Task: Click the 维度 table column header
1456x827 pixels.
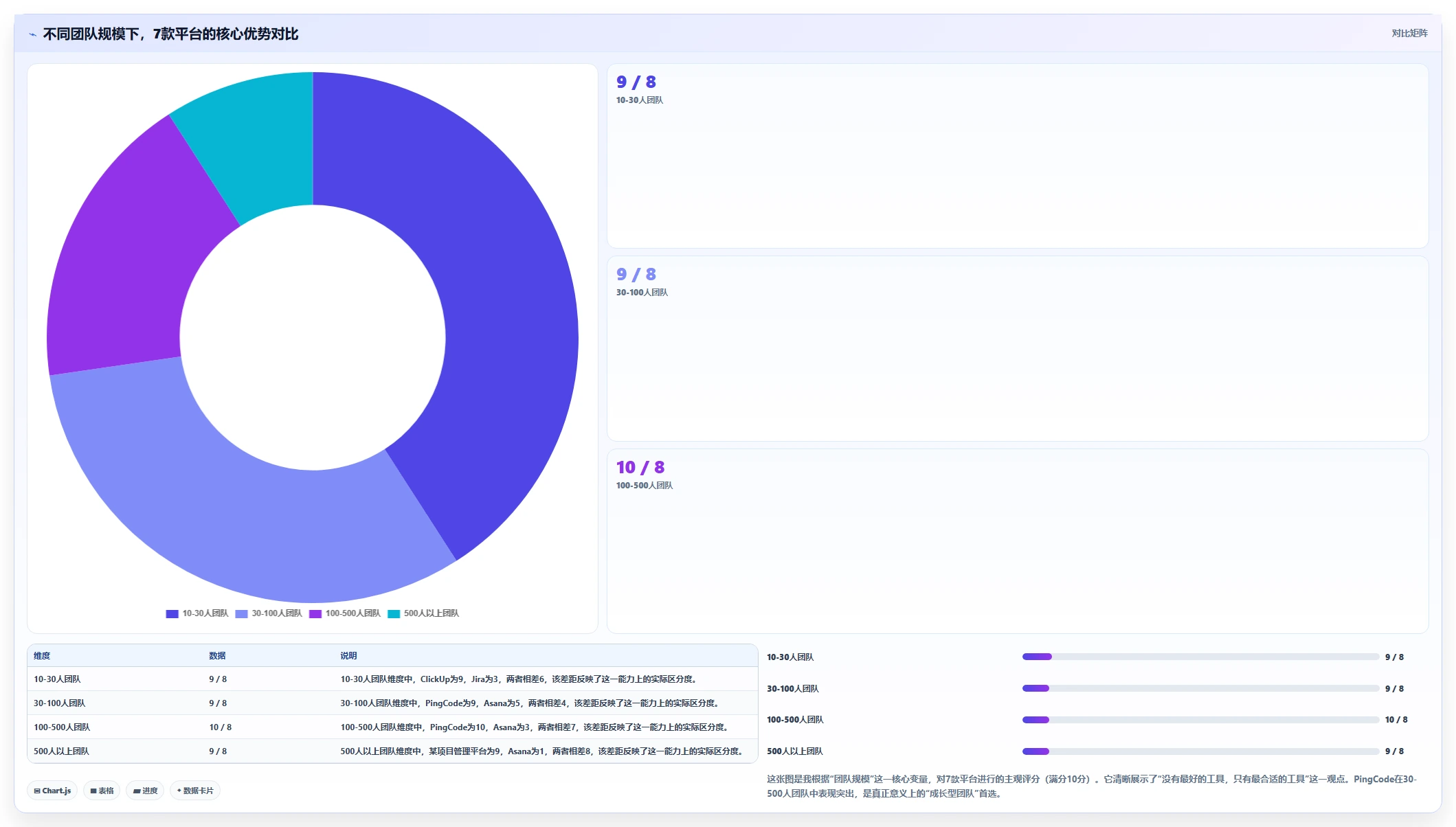Action: [x=42, y=656]
